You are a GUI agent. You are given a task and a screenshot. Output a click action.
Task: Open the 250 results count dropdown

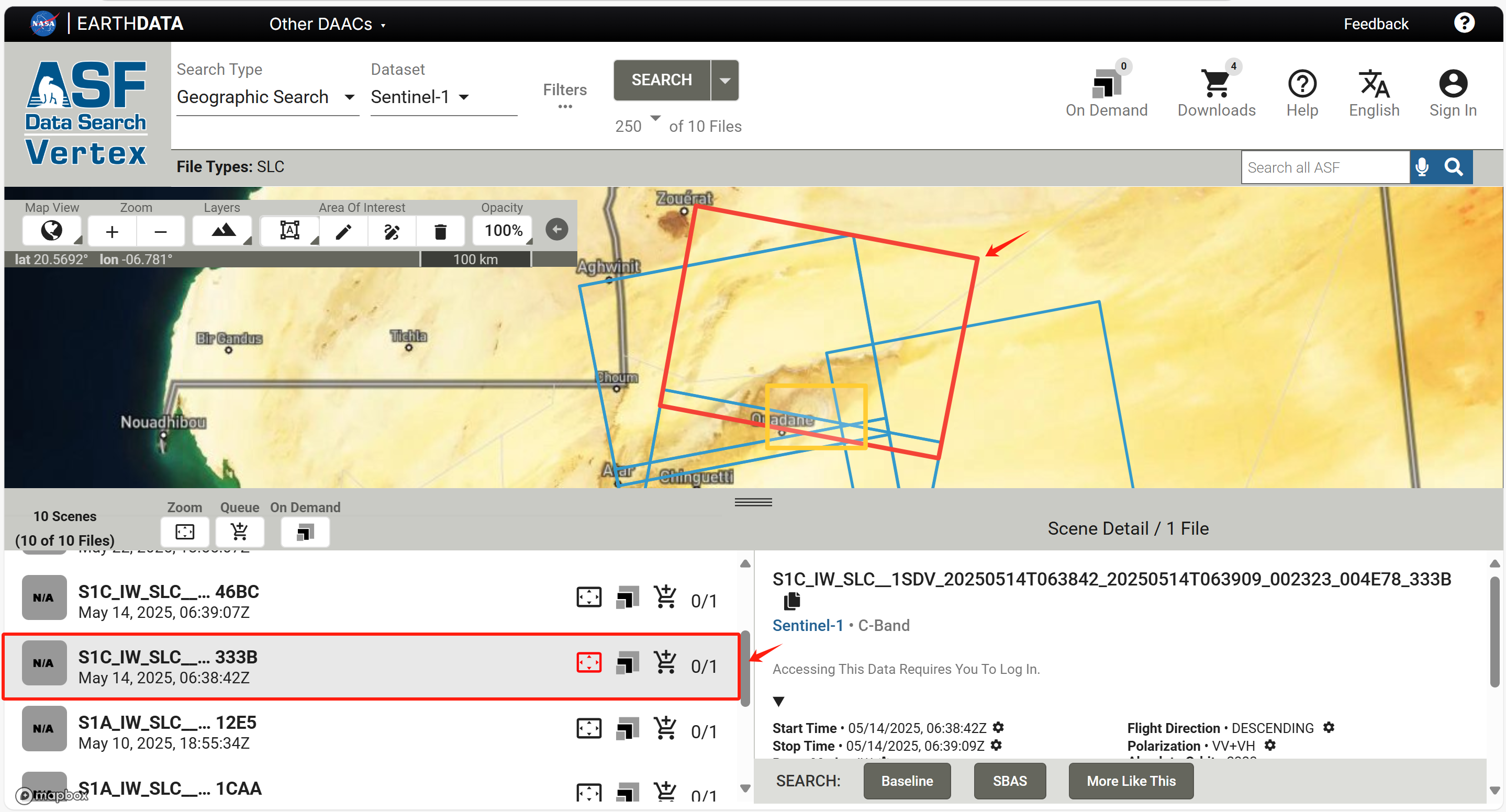click(637, 126)
